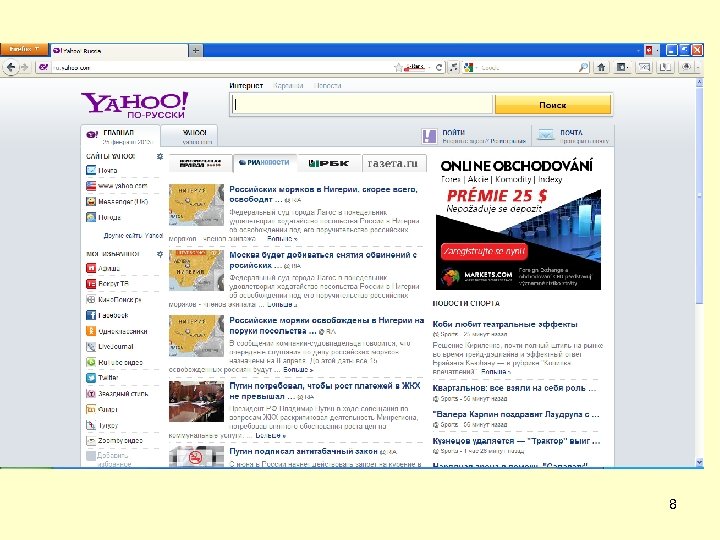The image size is (720, 540).
Task: Open sports headline Кузнецов удаляется — Трактор
Action: [516, 441]
